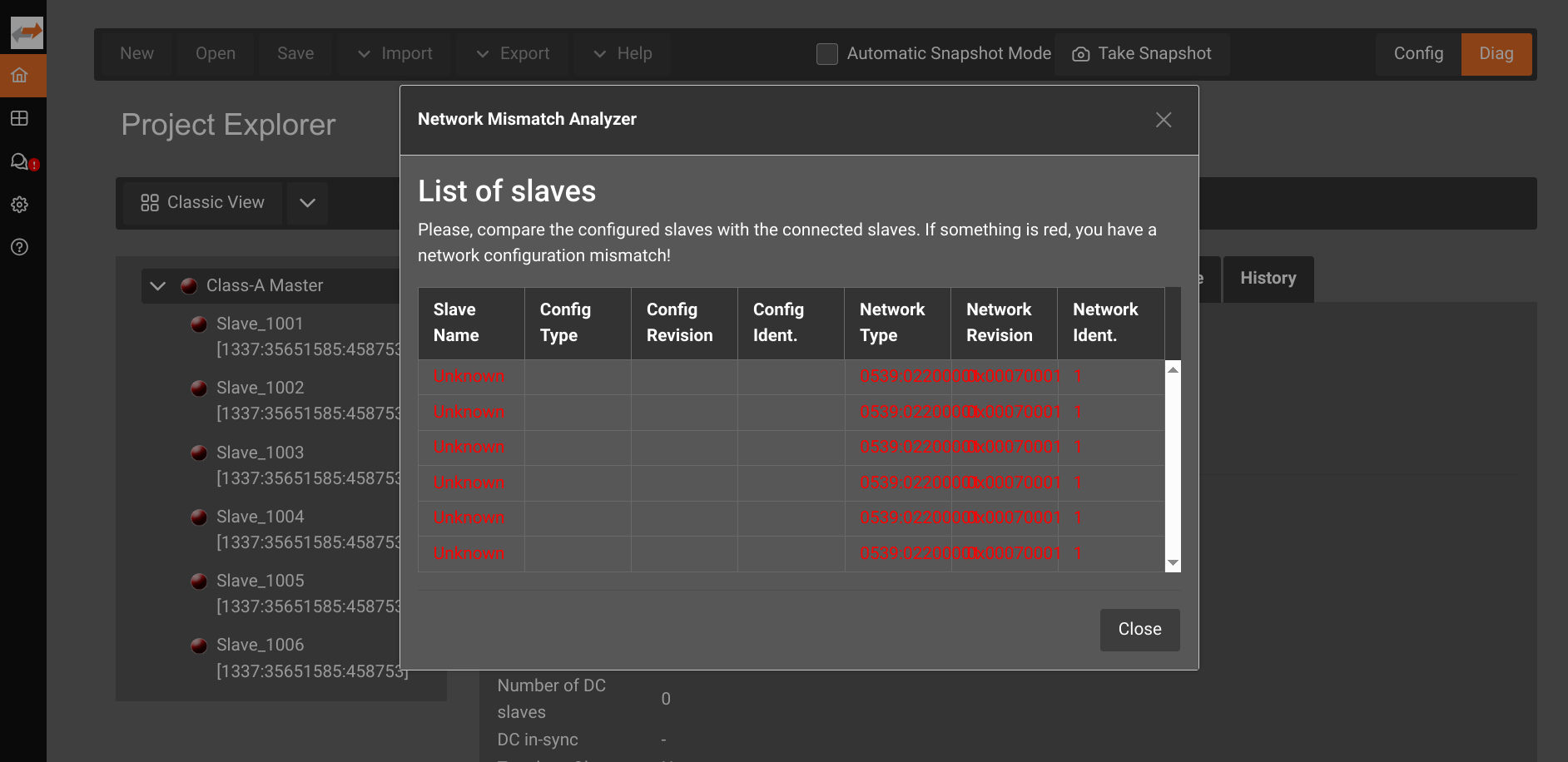
Task: Open the messages icon with alert badge
Action: tap(21, 161)
